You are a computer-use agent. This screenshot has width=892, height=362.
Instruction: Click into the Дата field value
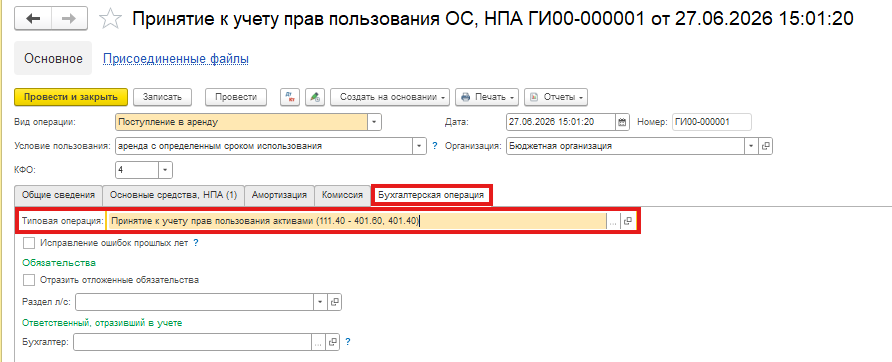coord(560,122)
